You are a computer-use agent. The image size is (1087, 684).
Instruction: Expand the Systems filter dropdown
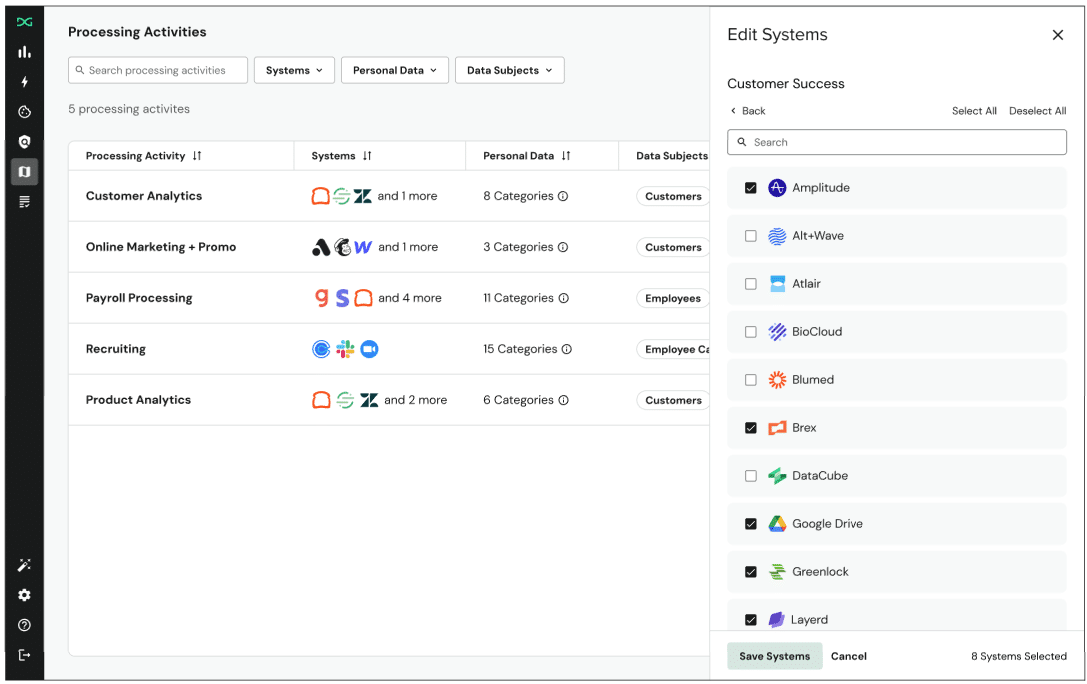294,70
